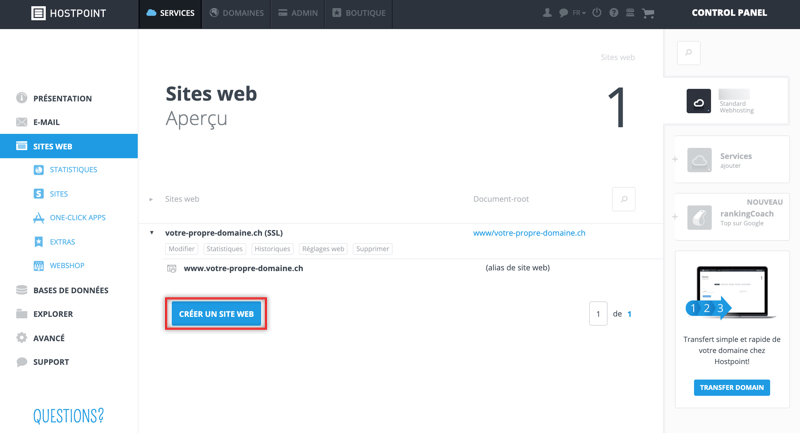Click Transfer Domain button
Screen dimensions: 800x433
[732, 388]
